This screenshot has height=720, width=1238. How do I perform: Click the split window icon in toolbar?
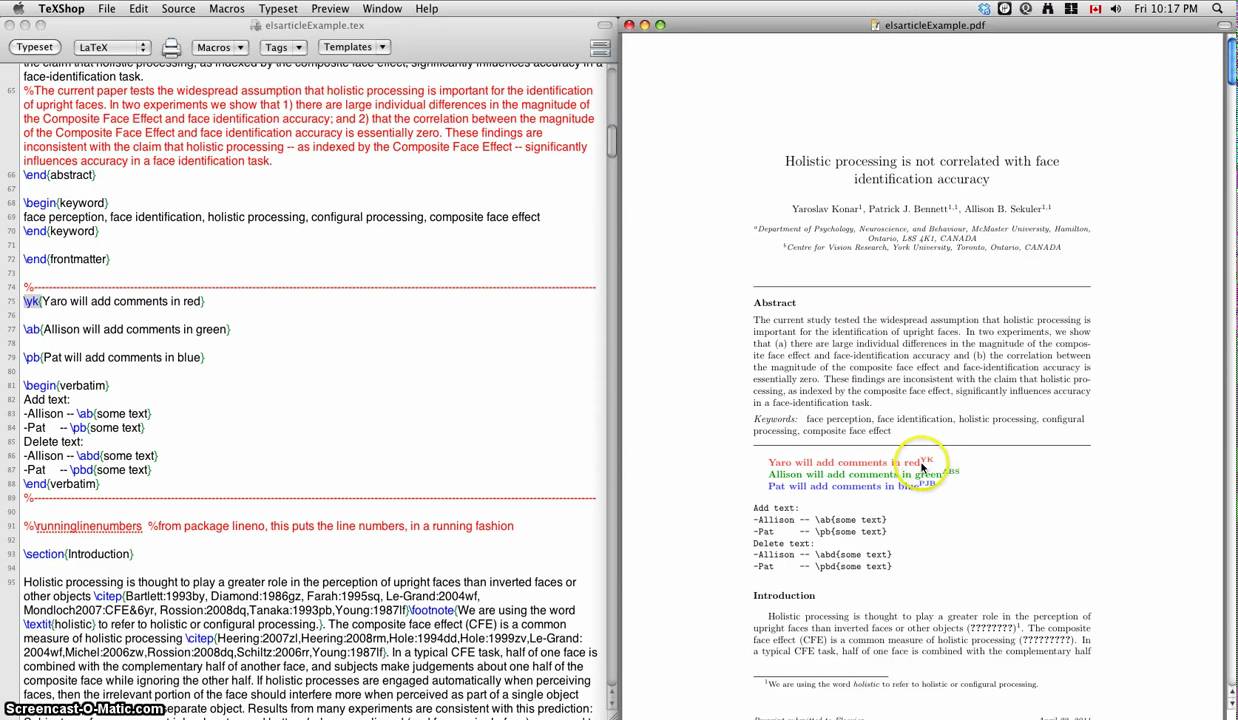coord(600,47)
